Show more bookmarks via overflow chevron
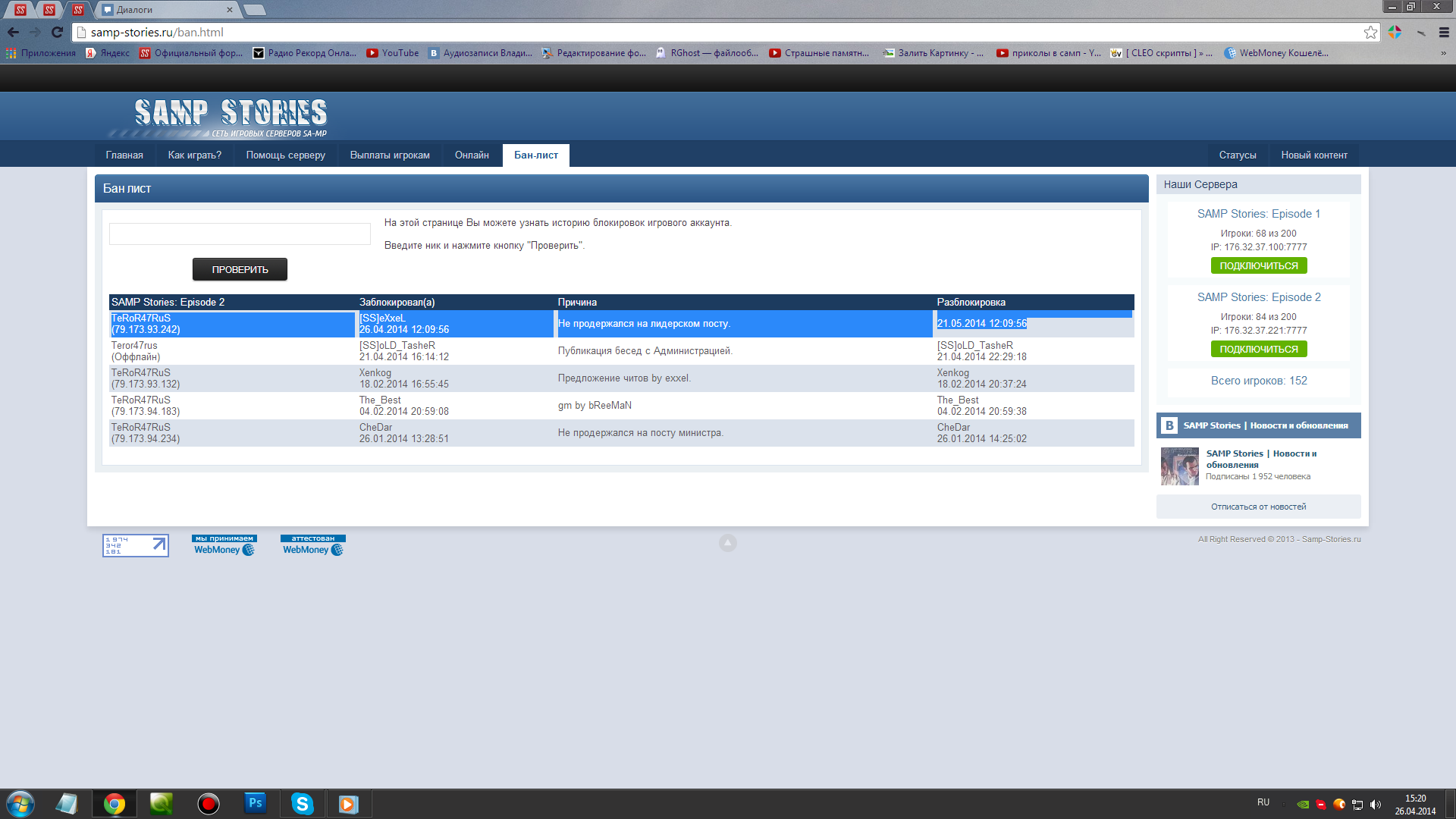 point(1443,53)
